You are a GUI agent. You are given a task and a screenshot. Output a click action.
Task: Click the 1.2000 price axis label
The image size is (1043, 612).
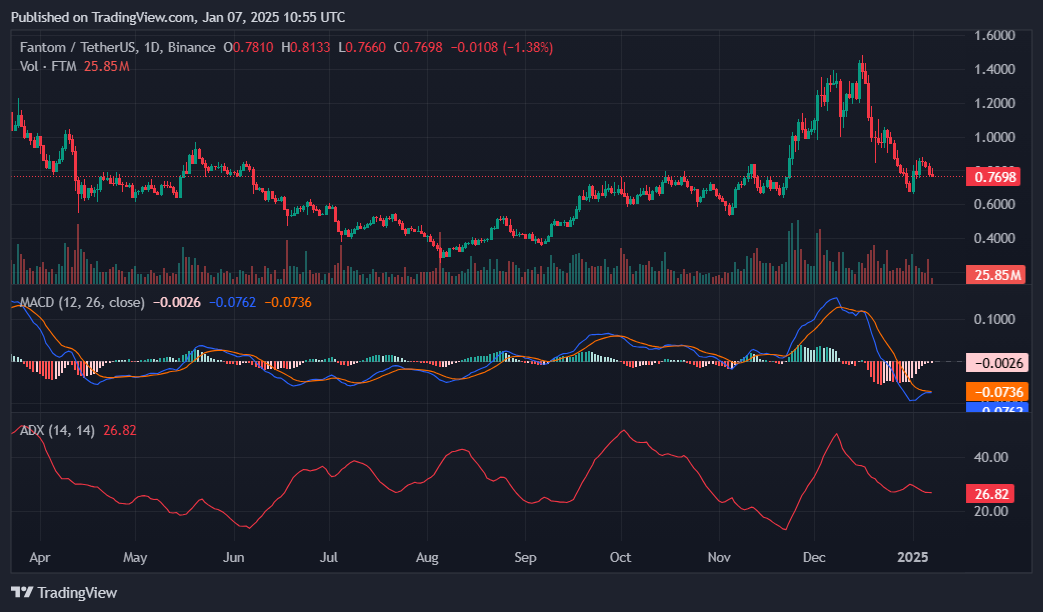pyautogui.click(x=994, y=103)
